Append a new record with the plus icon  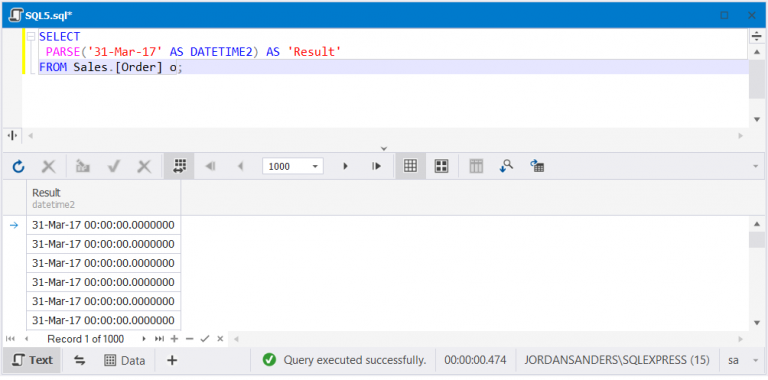point(174,338)
